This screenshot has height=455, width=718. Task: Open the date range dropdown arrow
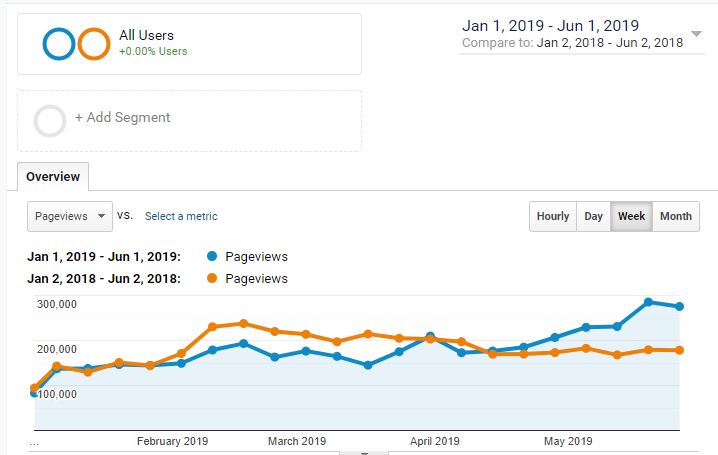click(x=696, y=33)
